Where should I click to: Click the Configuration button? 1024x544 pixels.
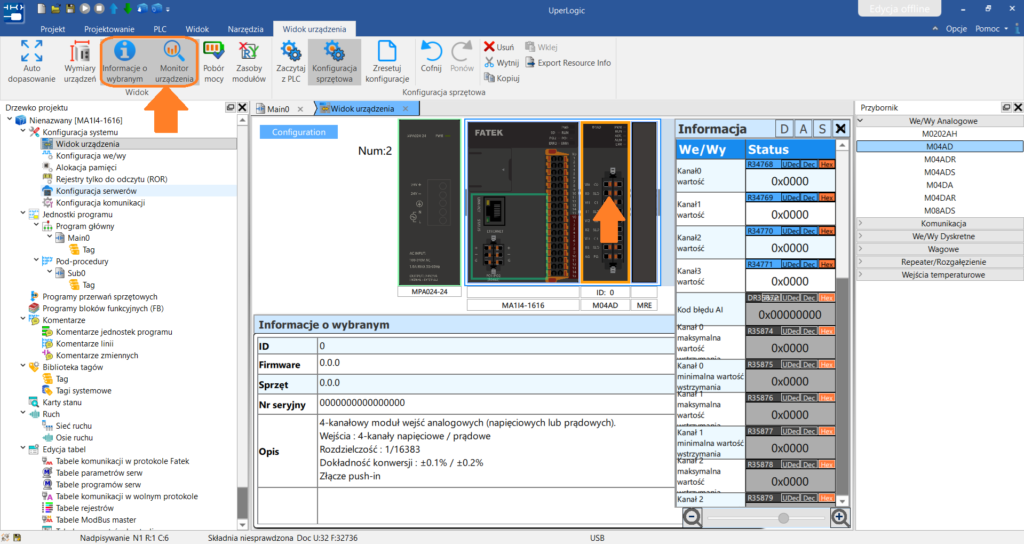point(298,132)
